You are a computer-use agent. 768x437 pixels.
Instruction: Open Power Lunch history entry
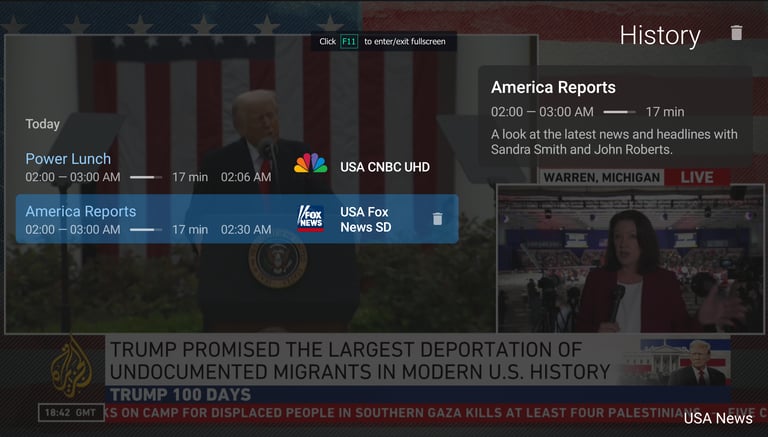pyautogui.click(x=237, y=167)
